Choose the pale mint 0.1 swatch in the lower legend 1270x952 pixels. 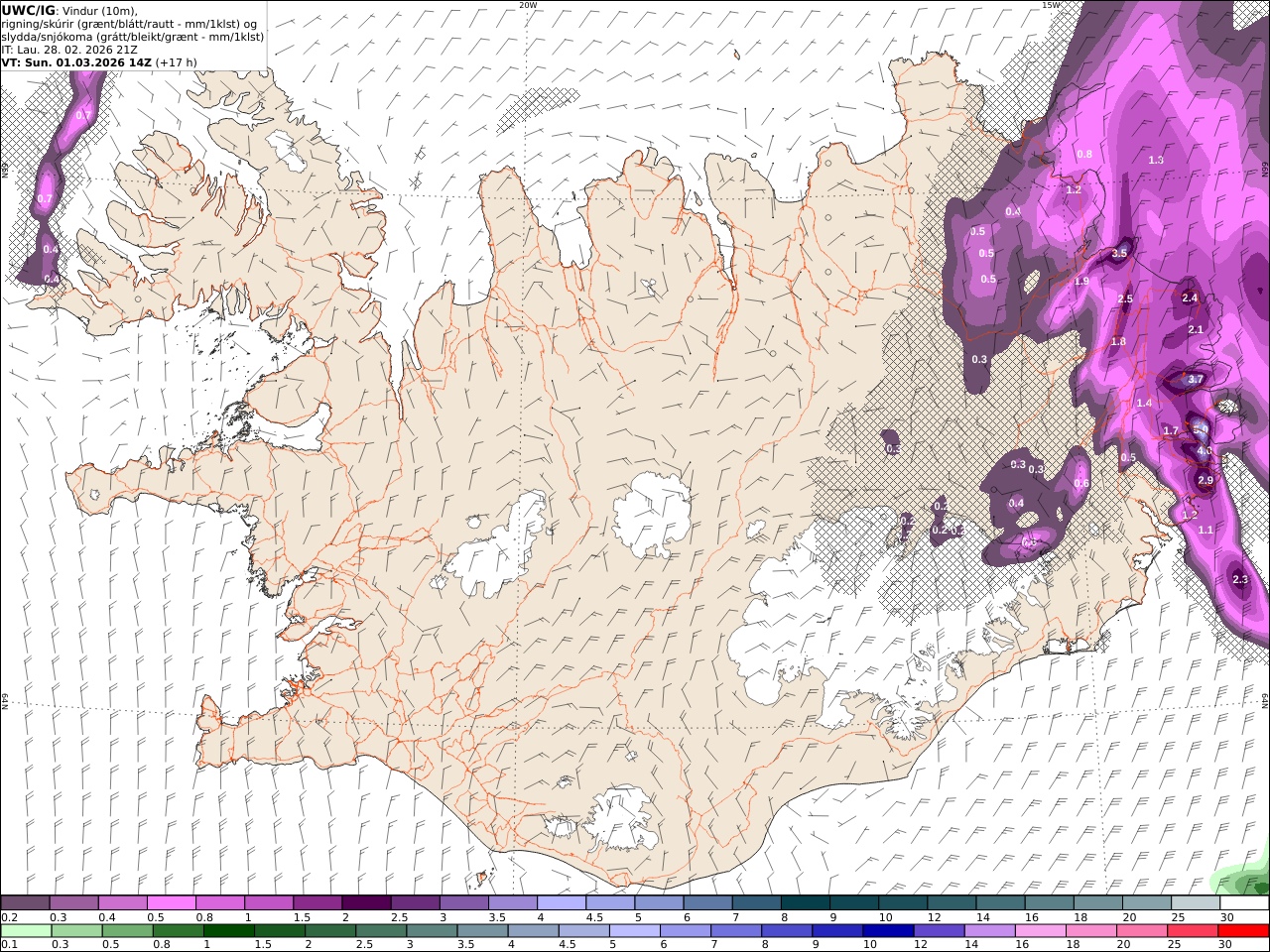click(27, 930)
